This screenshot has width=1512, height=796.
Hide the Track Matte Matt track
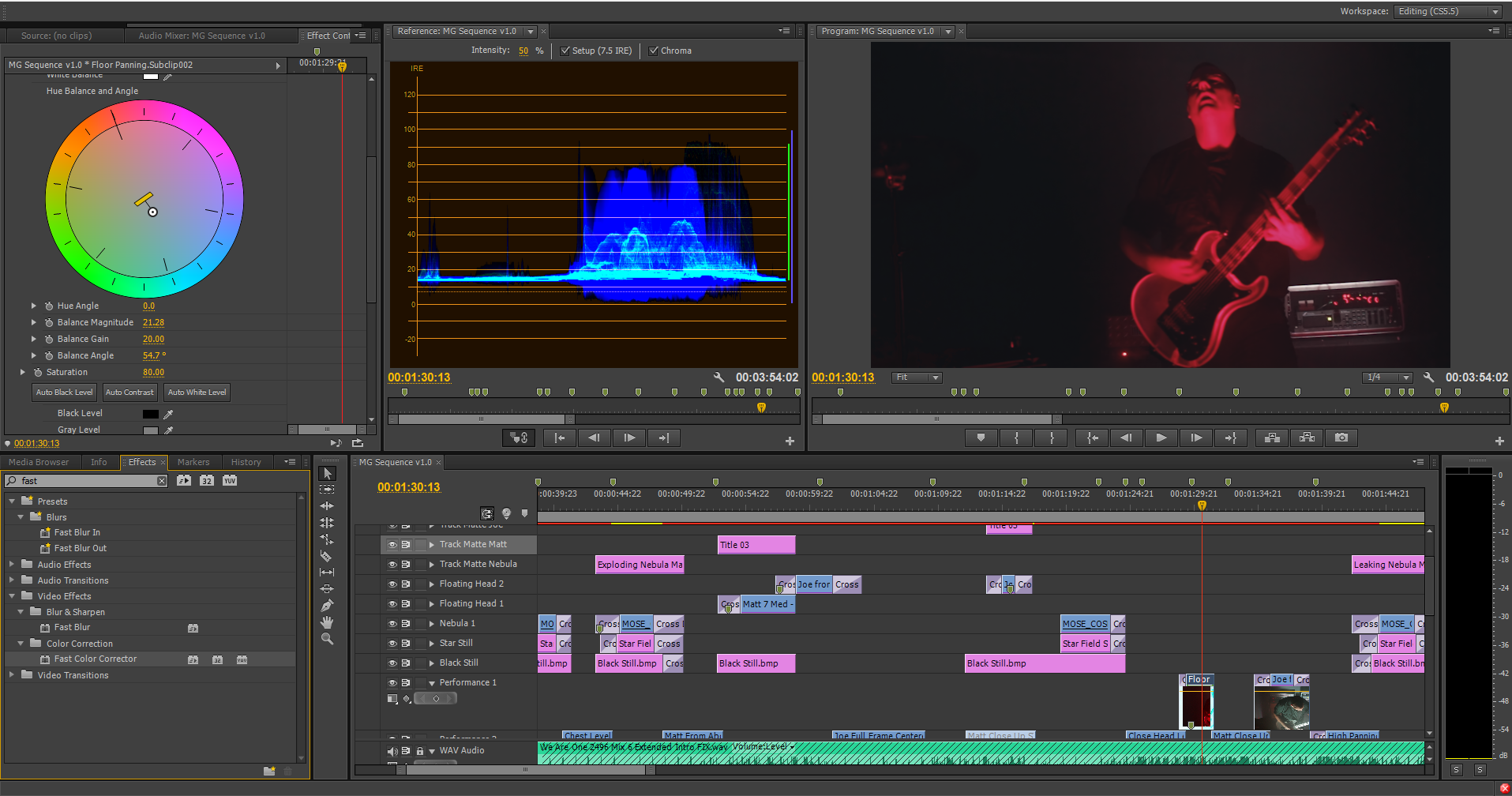tap(392, 545)
